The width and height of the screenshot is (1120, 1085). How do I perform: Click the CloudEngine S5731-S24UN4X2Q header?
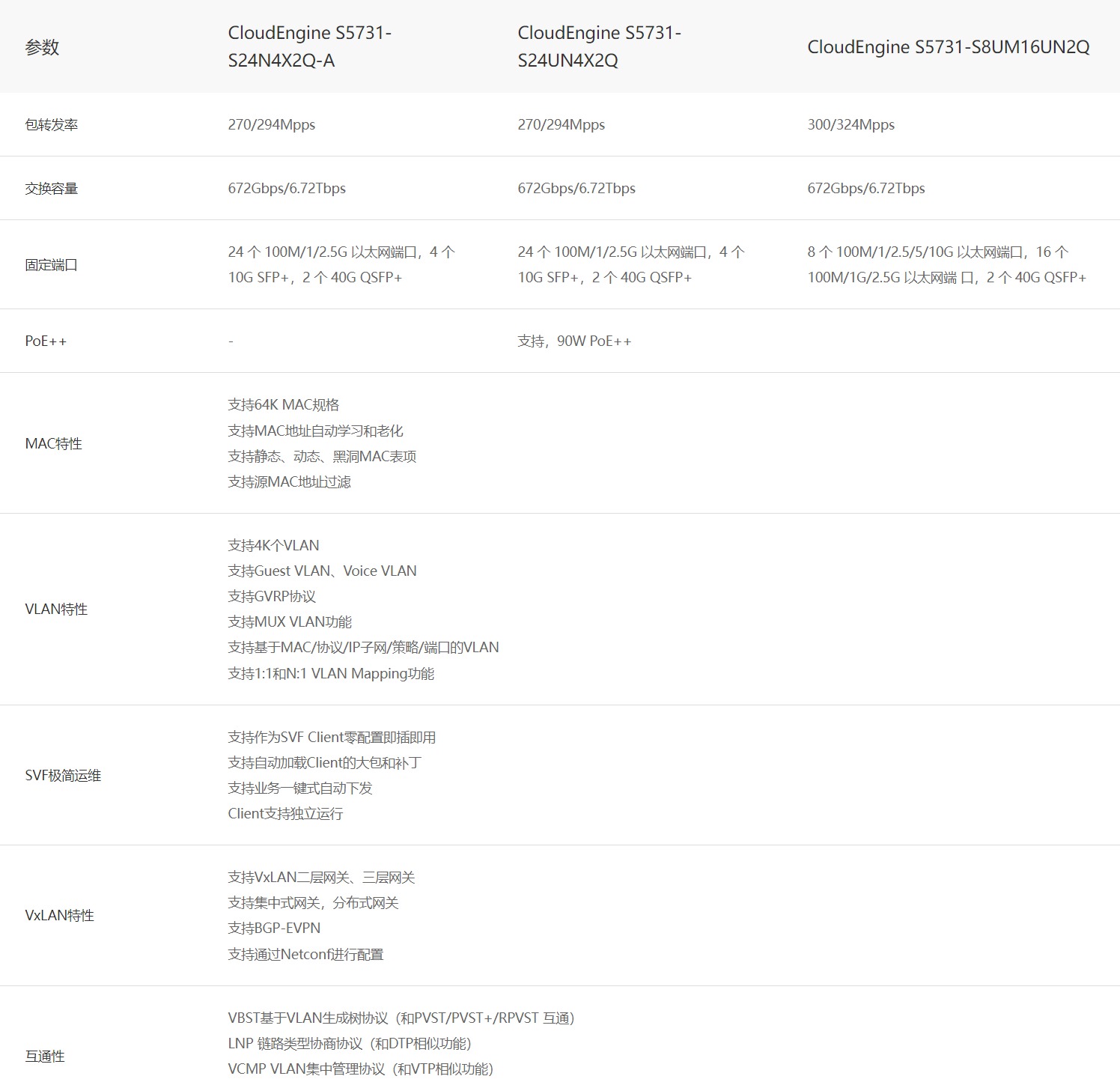tap(599, 46)
